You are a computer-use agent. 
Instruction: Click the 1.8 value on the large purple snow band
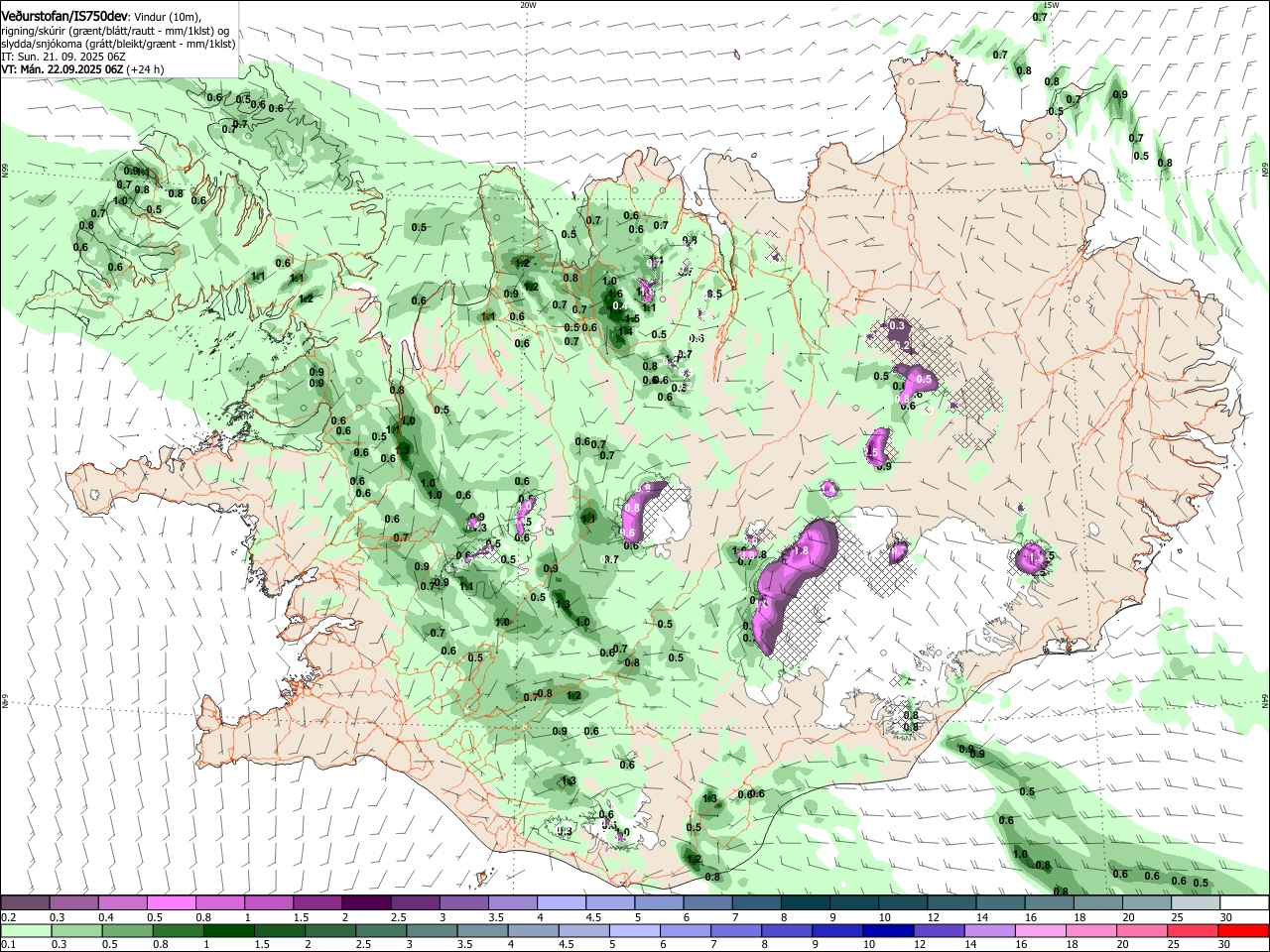803,551
